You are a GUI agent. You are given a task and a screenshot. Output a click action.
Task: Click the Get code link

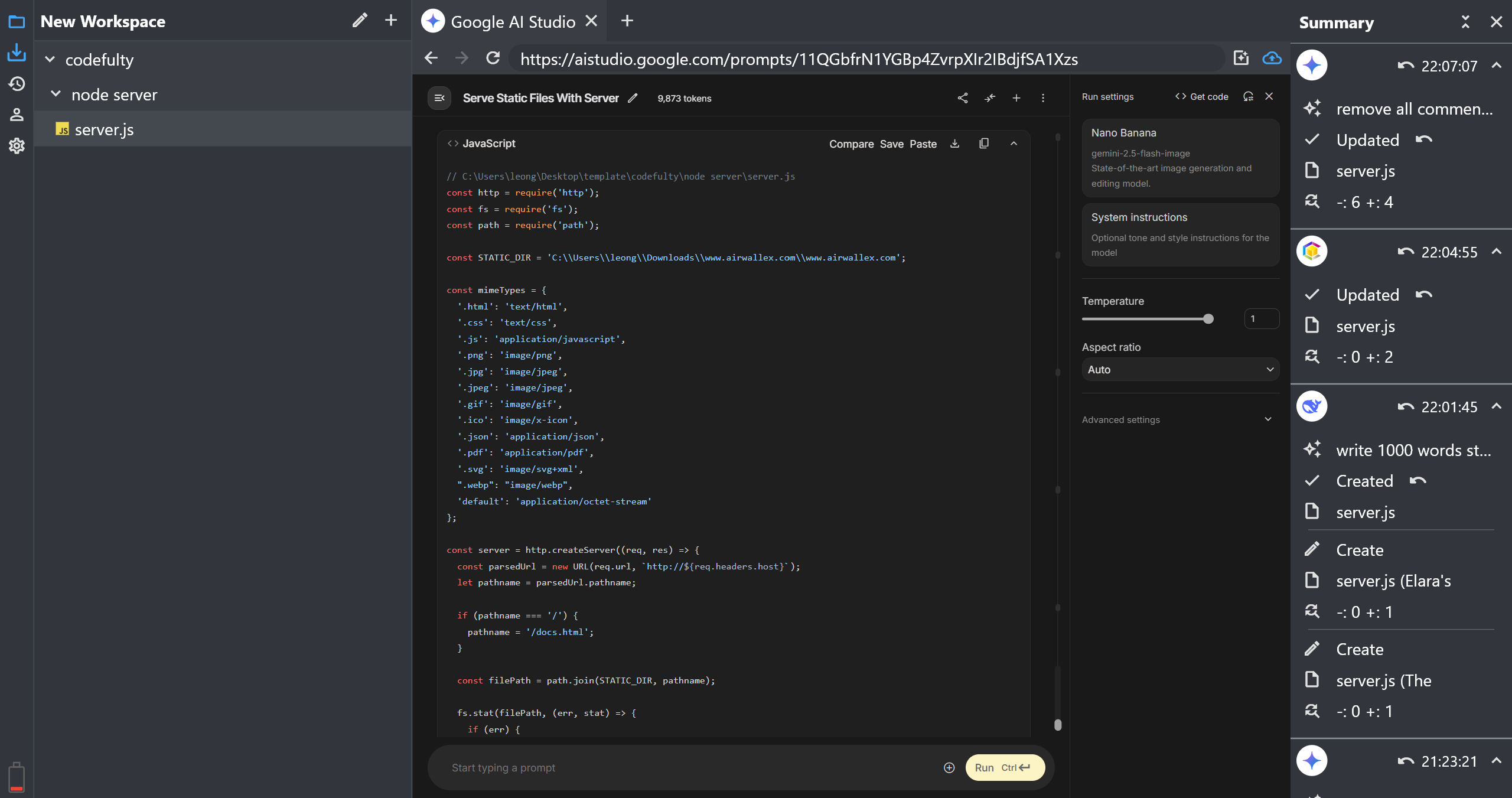(1202, 97)
